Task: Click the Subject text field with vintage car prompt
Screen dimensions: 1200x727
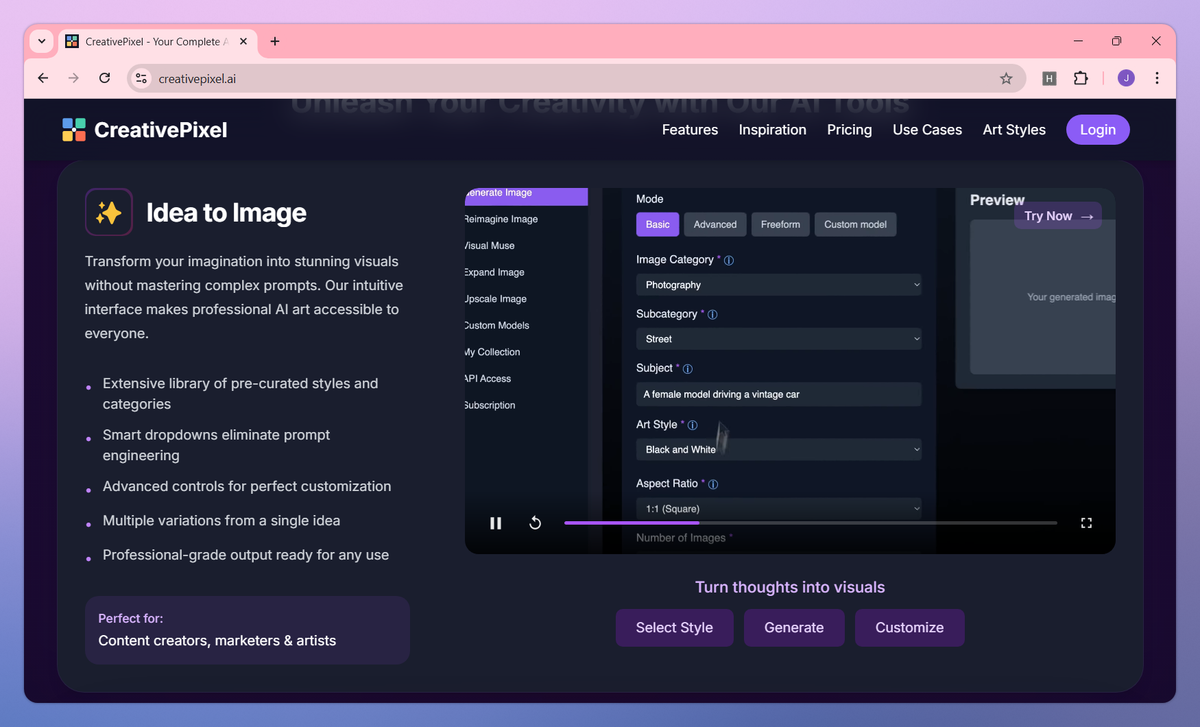Action: tap(779, 394)
